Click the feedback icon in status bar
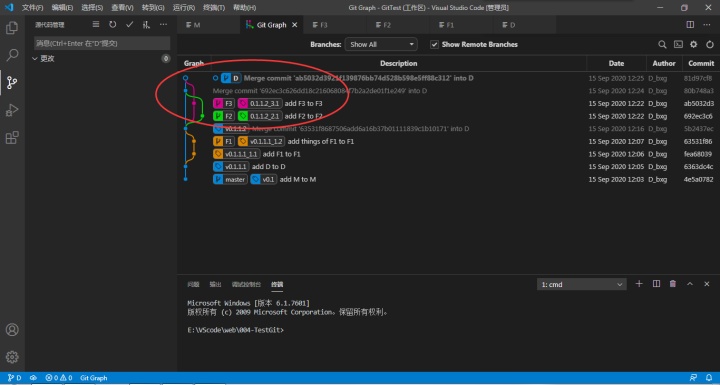Viewport: 720px width, 385px height. tap(694, 378)
